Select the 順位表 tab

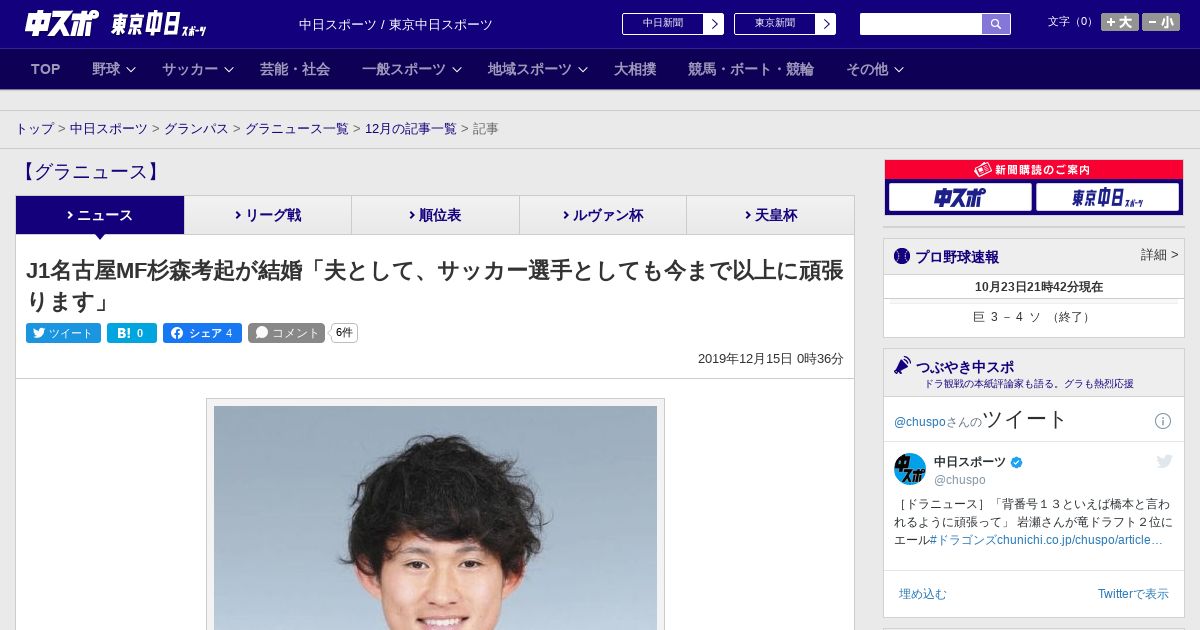point(435,215)
